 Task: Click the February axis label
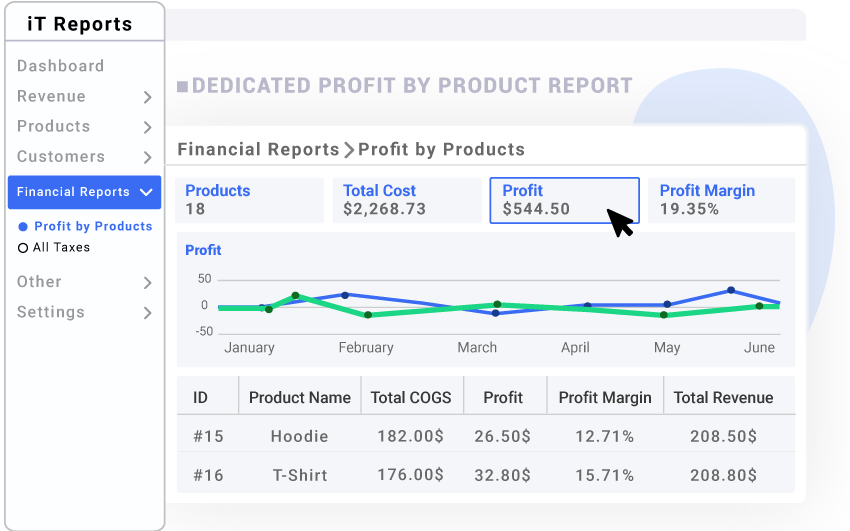coord(366,347)
